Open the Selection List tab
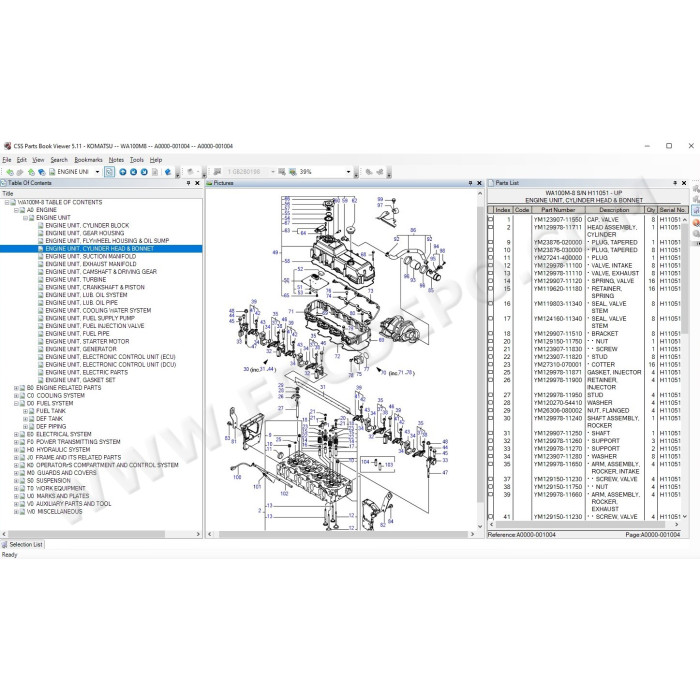 point(22,545)
